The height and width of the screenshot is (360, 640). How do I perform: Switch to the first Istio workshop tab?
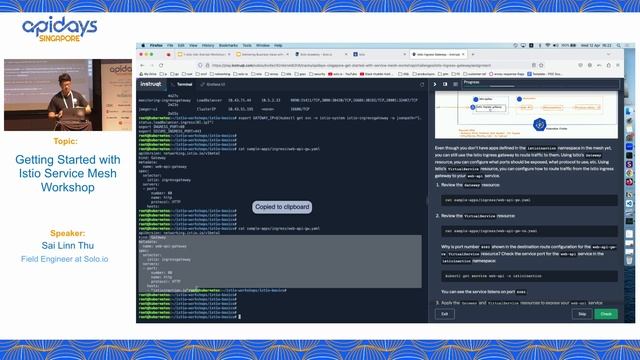(204, 54)
